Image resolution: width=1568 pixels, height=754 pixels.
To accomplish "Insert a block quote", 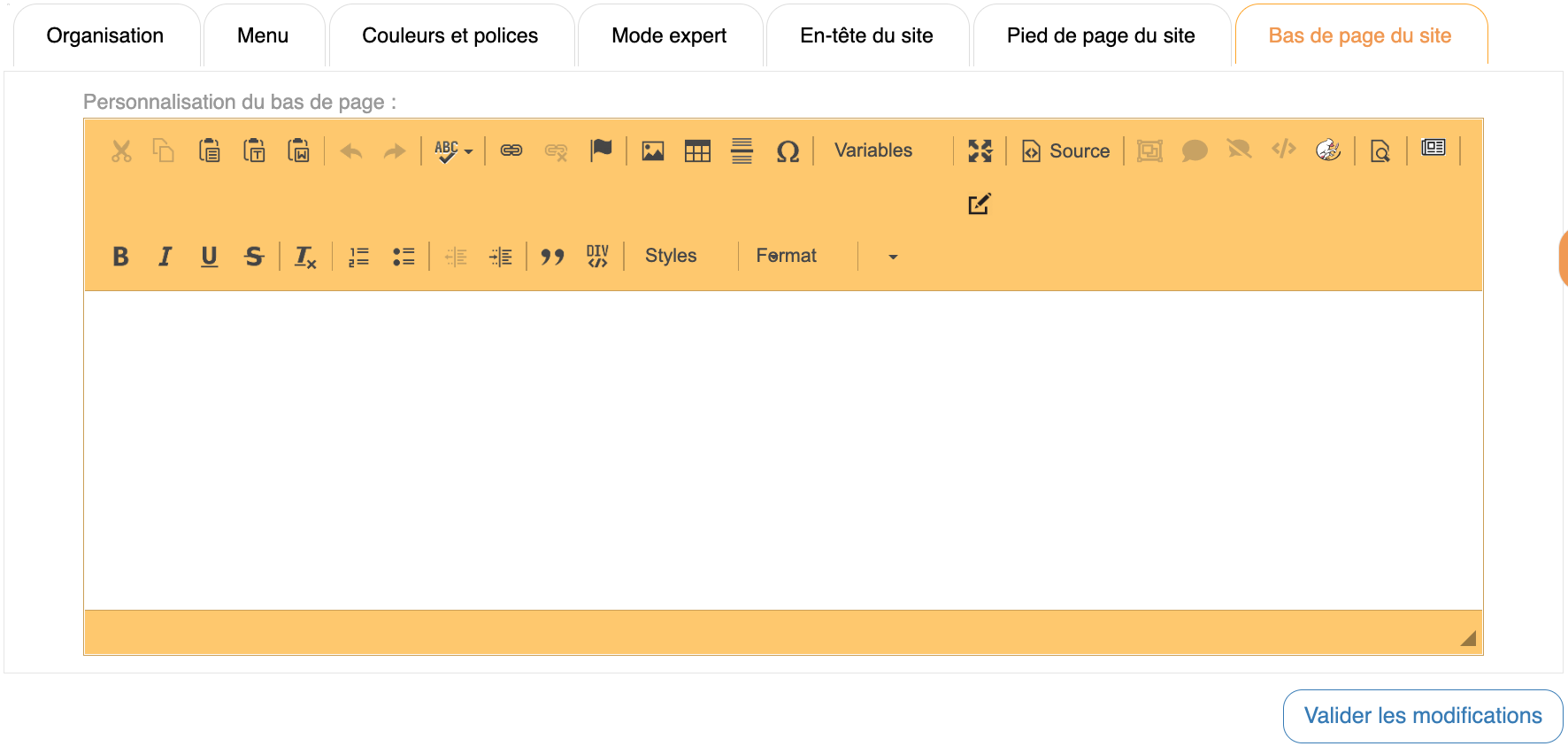I will 552,257.
